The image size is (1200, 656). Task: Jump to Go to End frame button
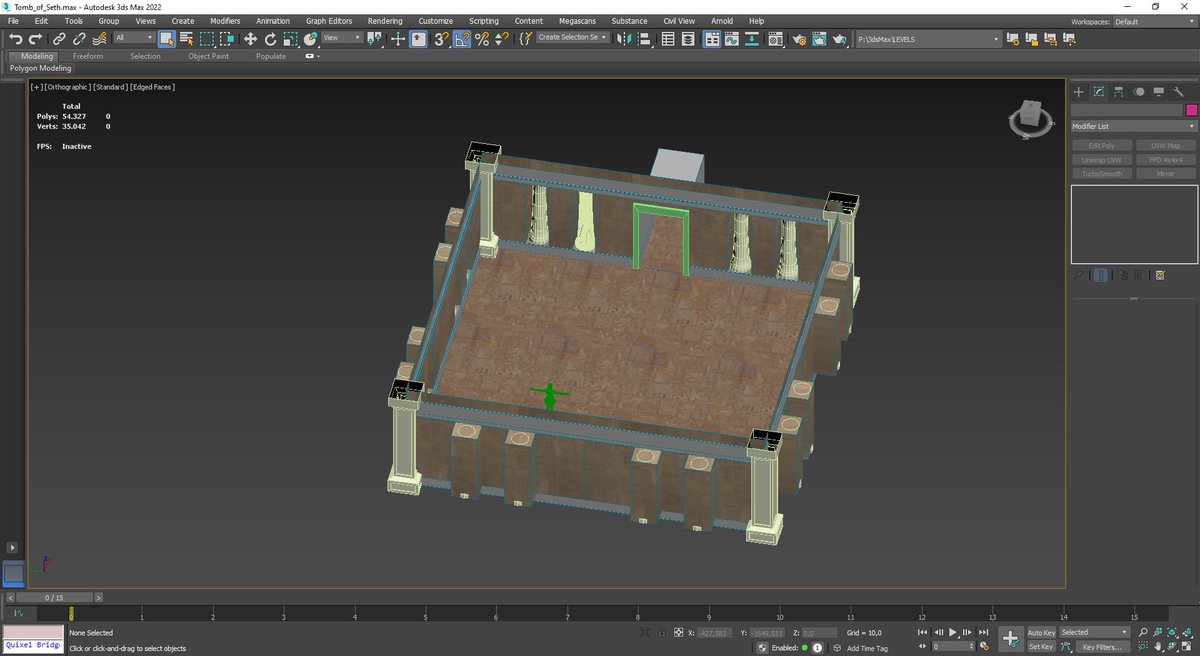(x=984, y=632)
